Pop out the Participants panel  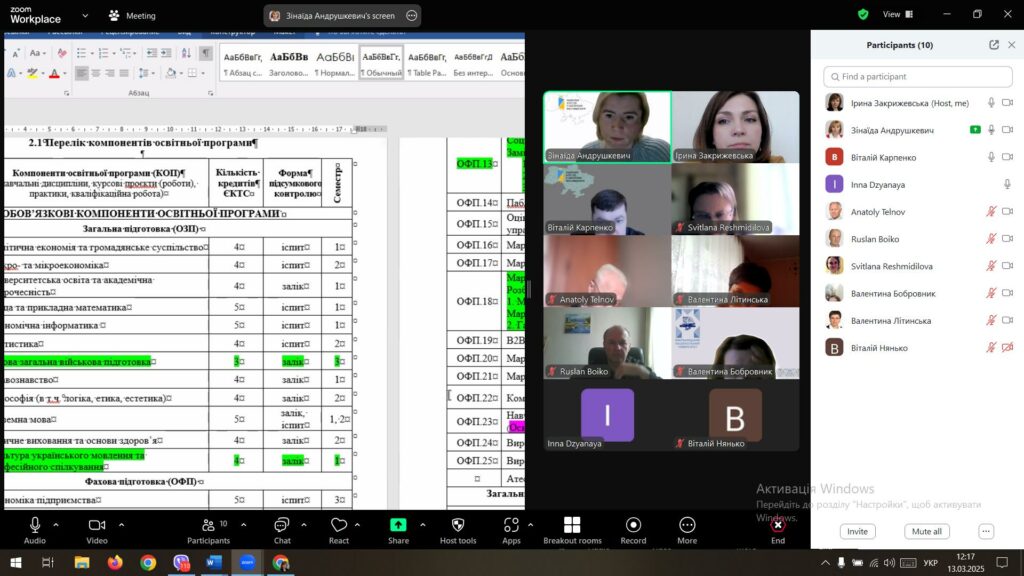click(994, 45)
